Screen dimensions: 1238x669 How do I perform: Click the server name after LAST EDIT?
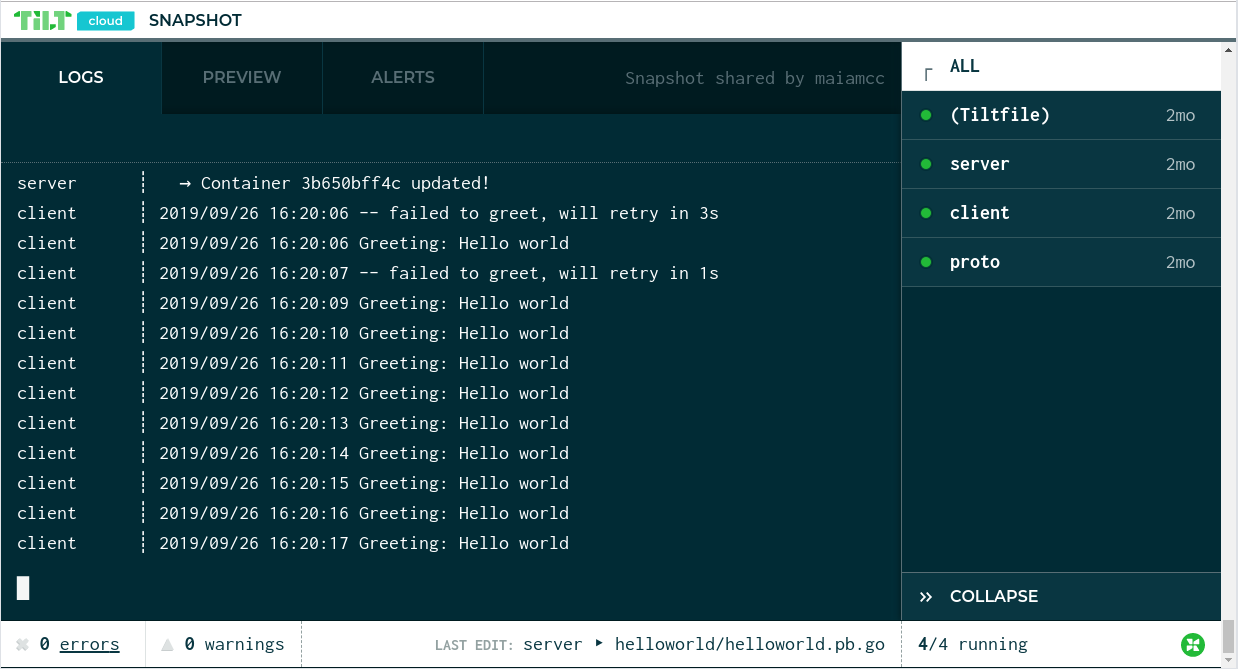[553, 645]
